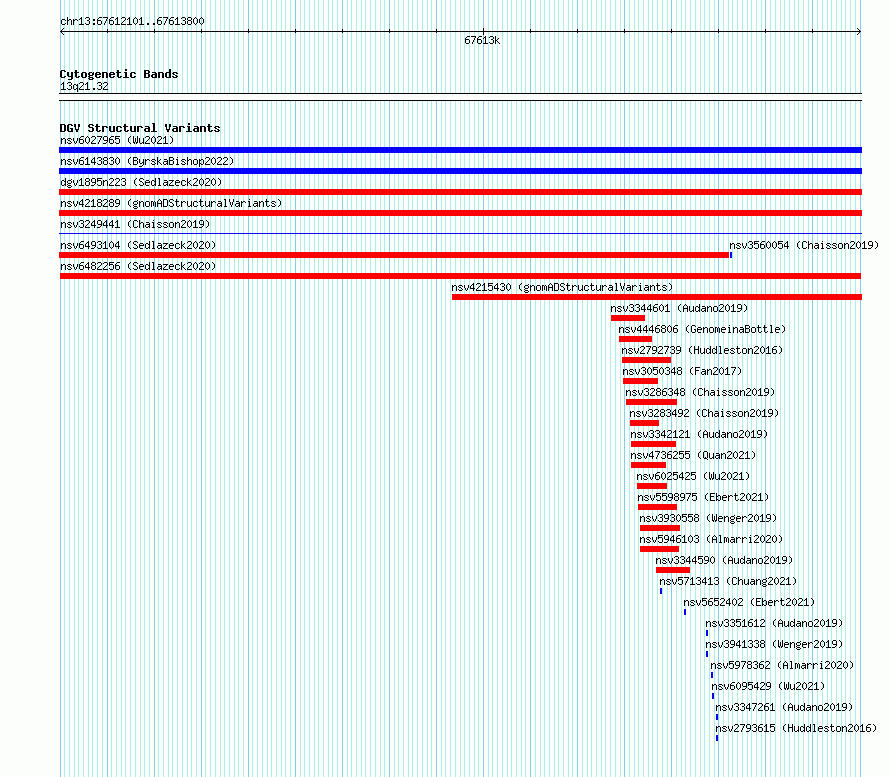The width and height of the screenshot is (890, 777).
Task: Click nsv3347261 (Audano2019) label
Action: click(x=784, y=707)
